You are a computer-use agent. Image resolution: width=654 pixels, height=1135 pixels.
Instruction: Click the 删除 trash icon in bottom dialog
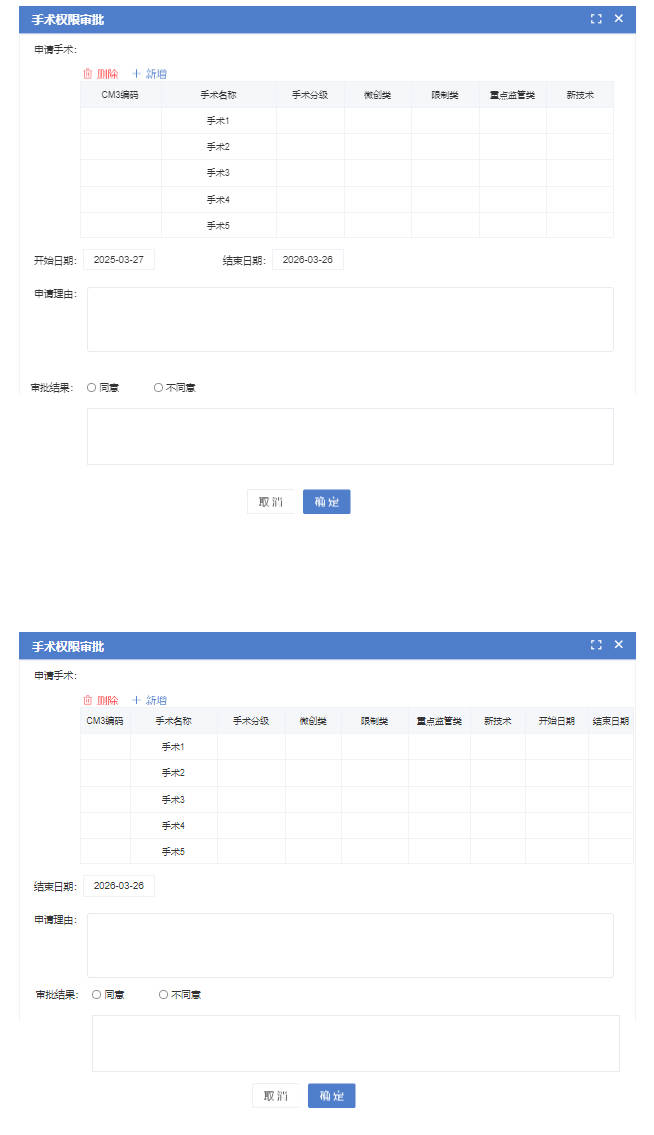pyautogui.click(x=88, y=700)
